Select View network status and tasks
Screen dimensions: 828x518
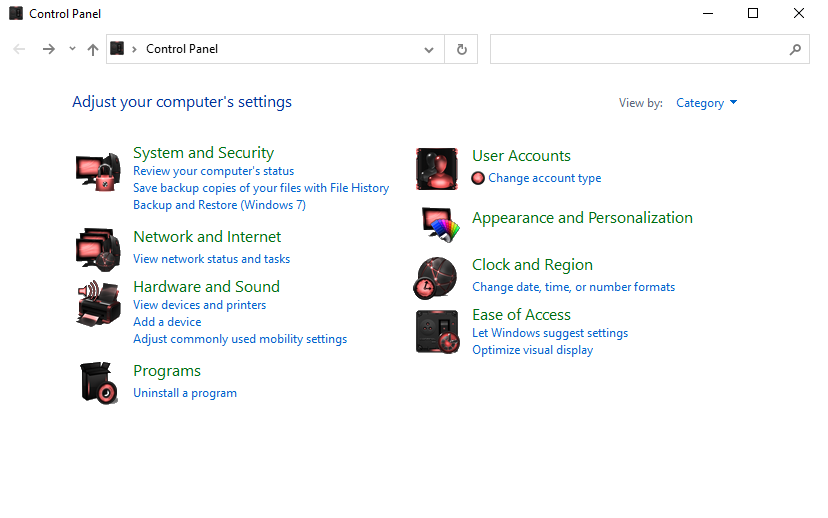point(211,259)
